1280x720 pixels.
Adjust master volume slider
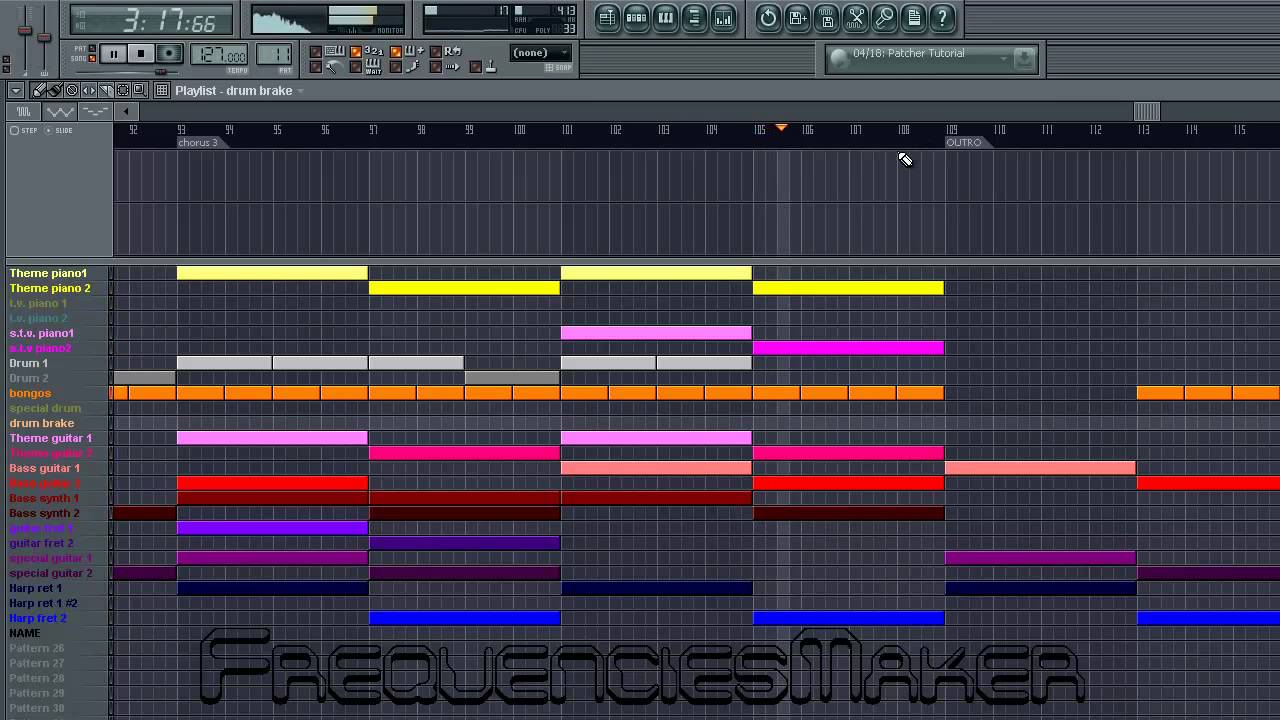coord(25,30)
